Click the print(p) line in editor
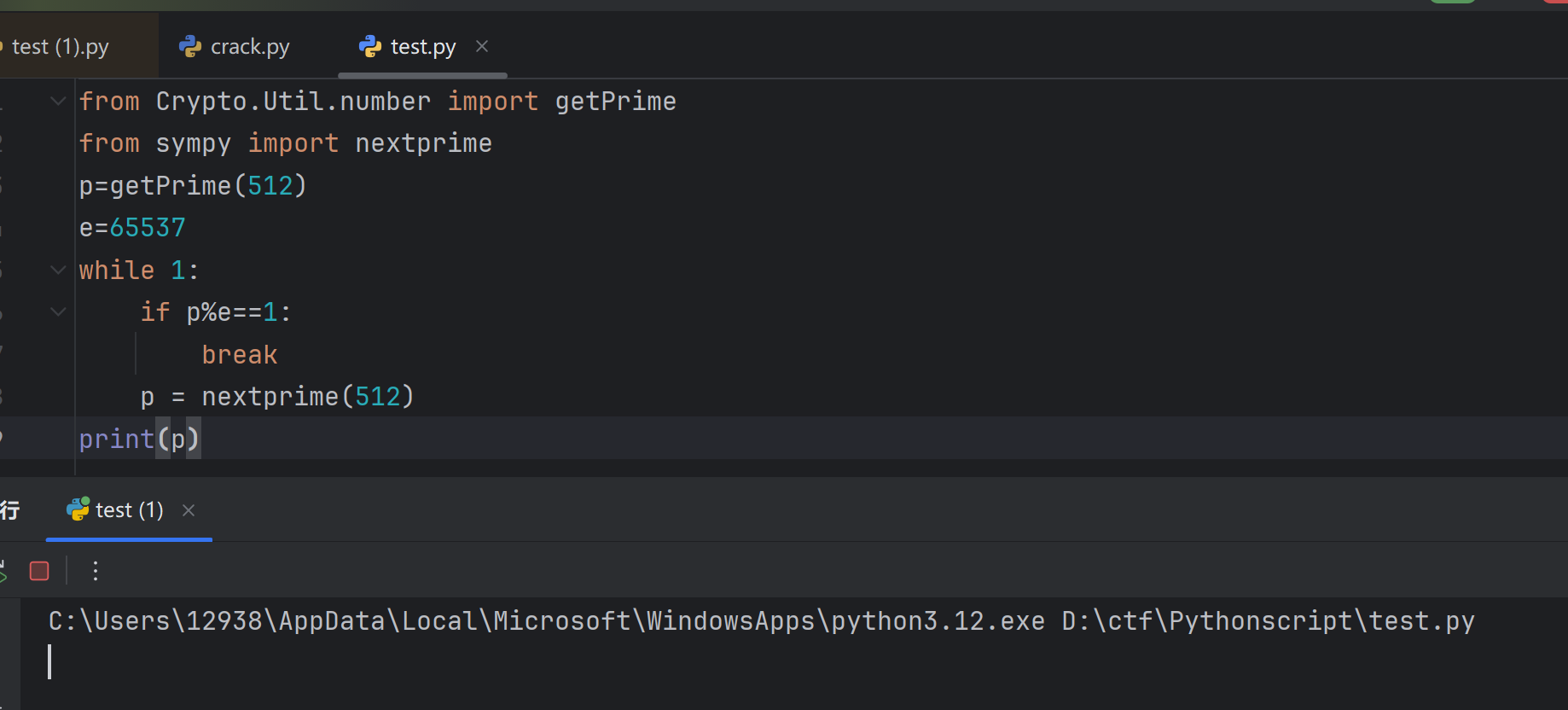Image resolution: width=1568 pixels, height=710 pixels. coord(138,439)
